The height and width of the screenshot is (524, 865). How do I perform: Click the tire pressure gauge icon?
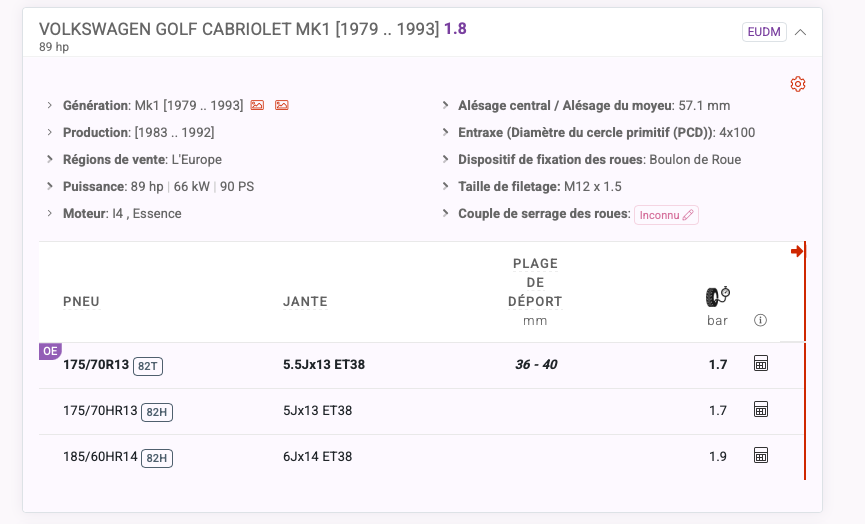click(718, 297)
